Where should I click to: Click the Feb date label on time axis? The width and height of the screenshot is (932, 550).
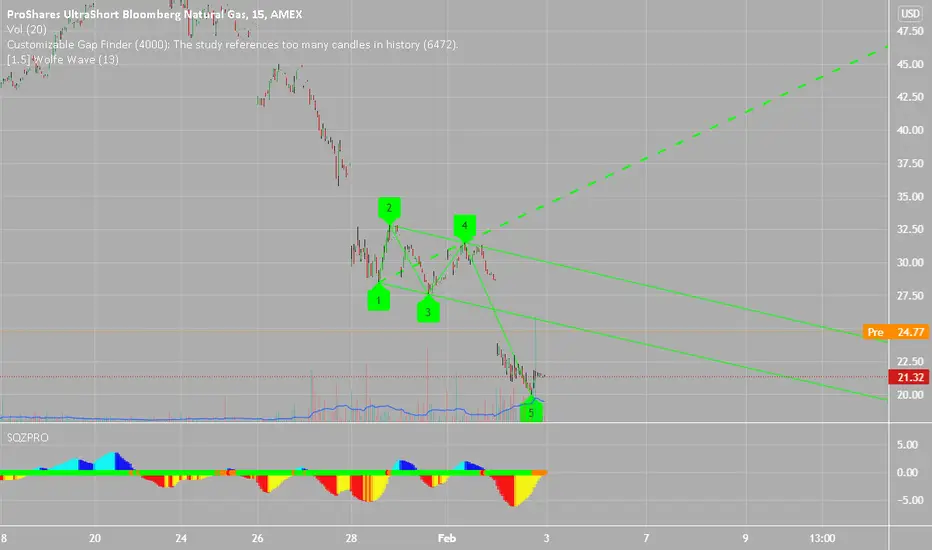coord(446,538)
